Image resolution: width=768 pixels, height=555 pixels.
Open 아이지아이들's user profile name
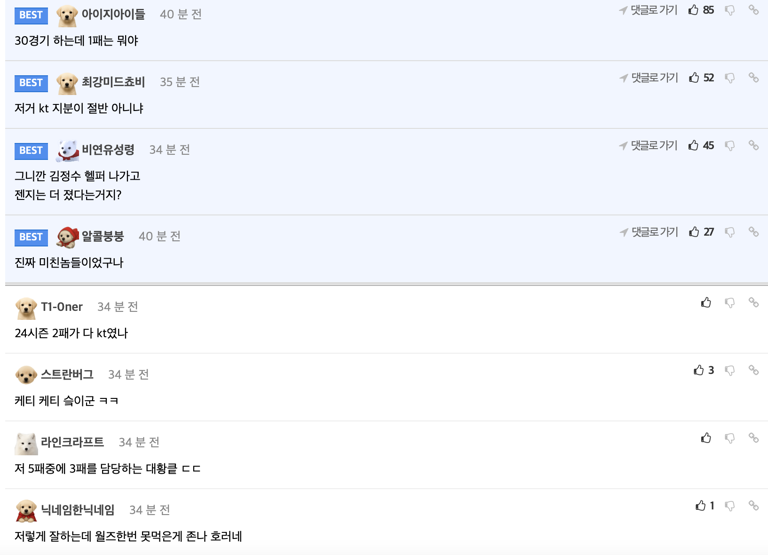pyautogui.click(x=113, y=15)
